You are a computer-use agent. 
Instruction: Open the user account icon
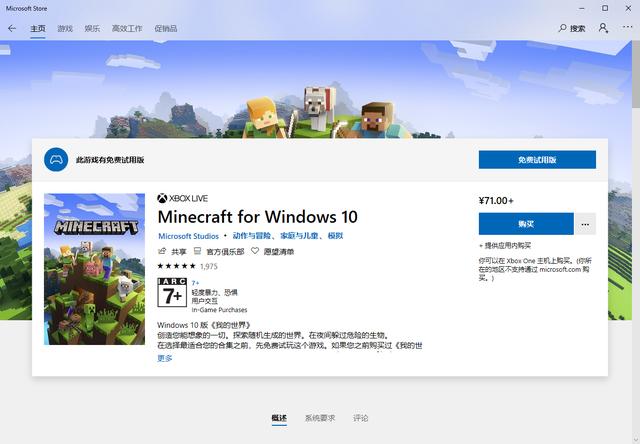(603, 28)
